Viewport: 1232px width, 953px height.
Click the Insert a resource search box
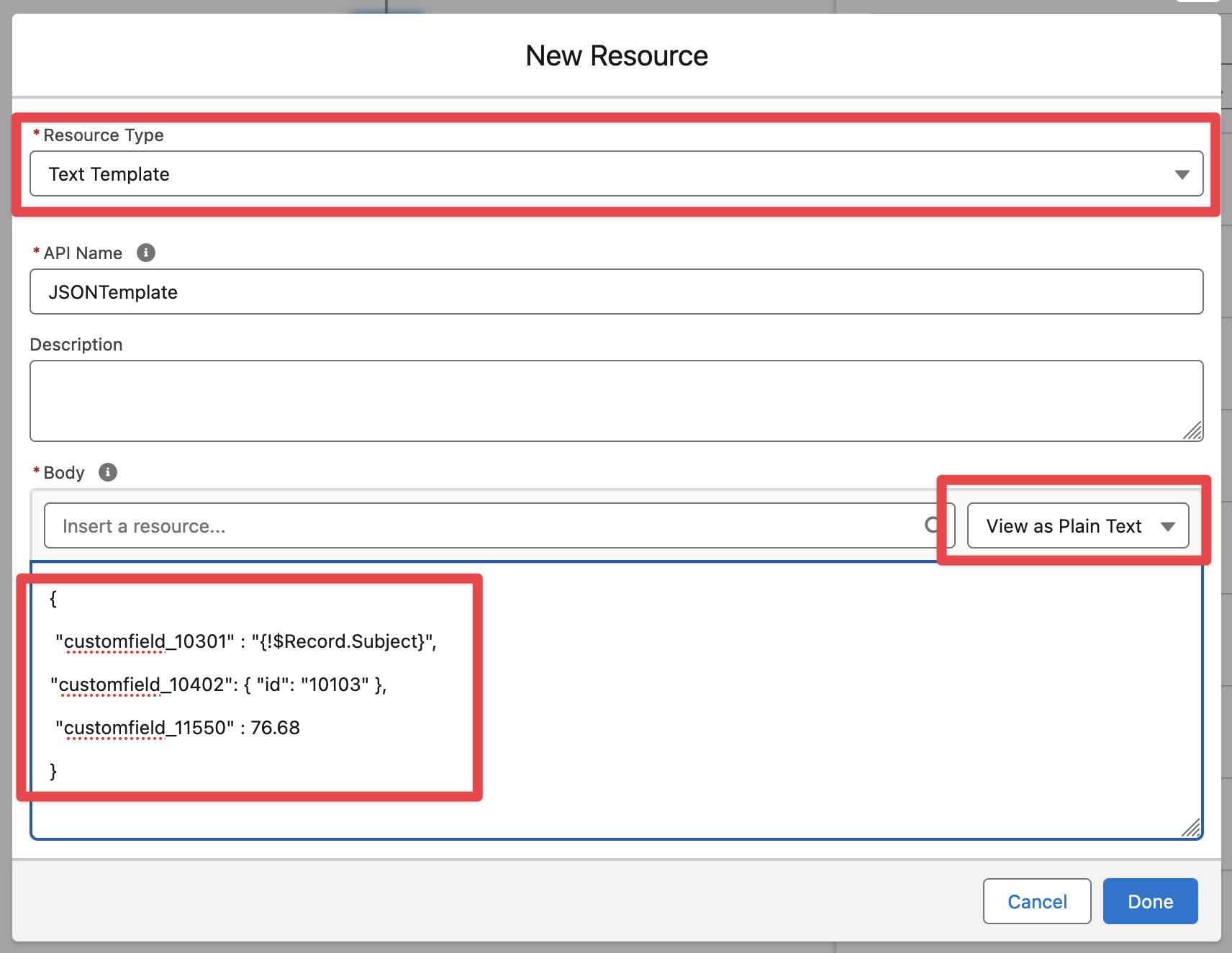pos(482,526)
